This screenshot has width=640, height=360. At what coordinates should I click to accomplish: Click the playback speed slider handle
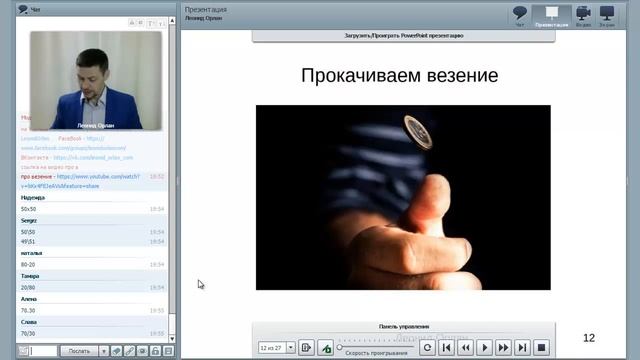(x=340, y=347)
